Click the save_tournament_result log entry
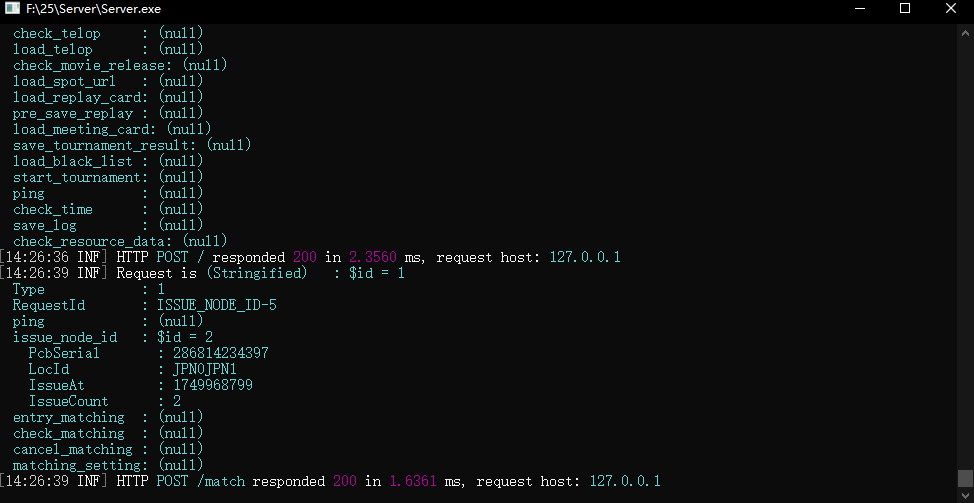 pos(132,145)
